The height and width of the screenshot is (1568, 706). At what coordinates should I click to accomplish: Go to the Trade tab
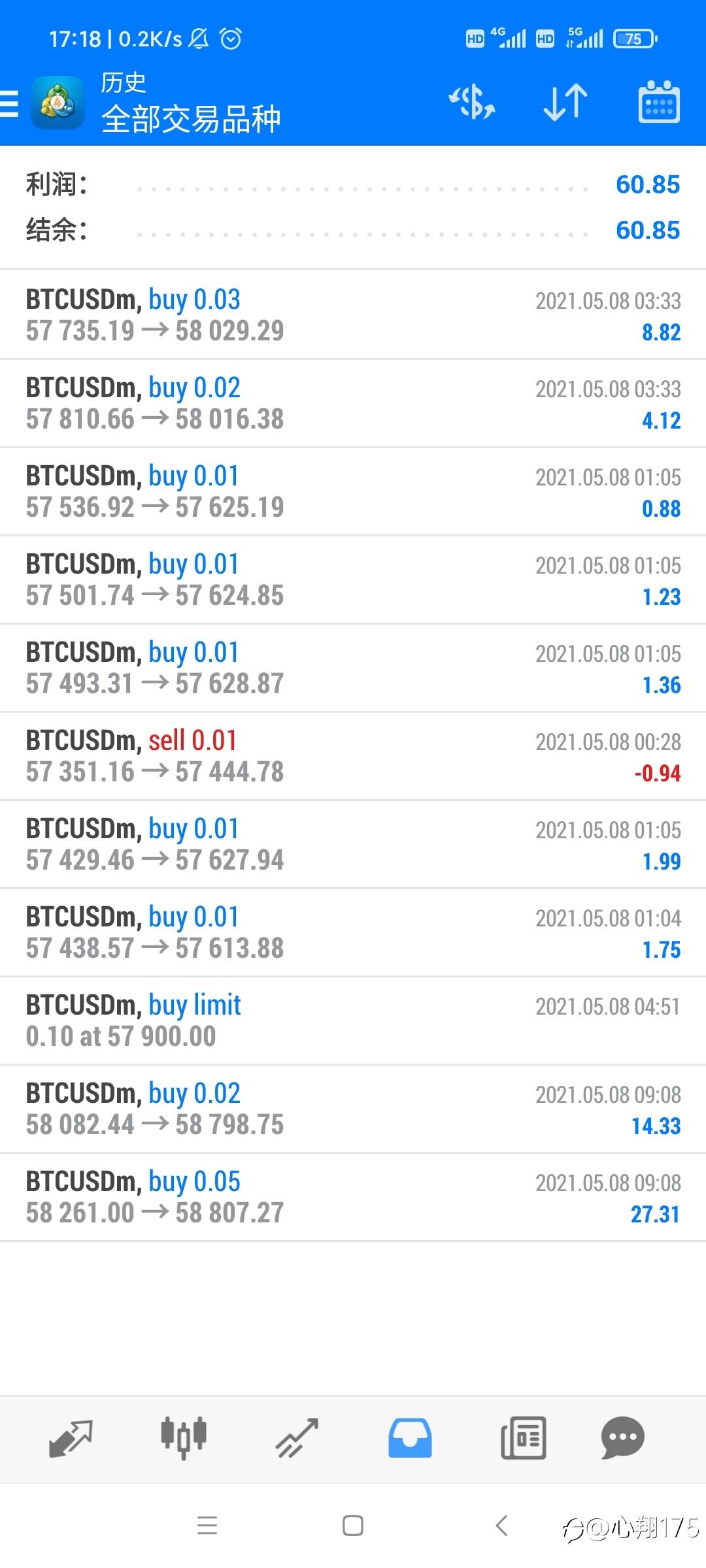(297, 1439)
